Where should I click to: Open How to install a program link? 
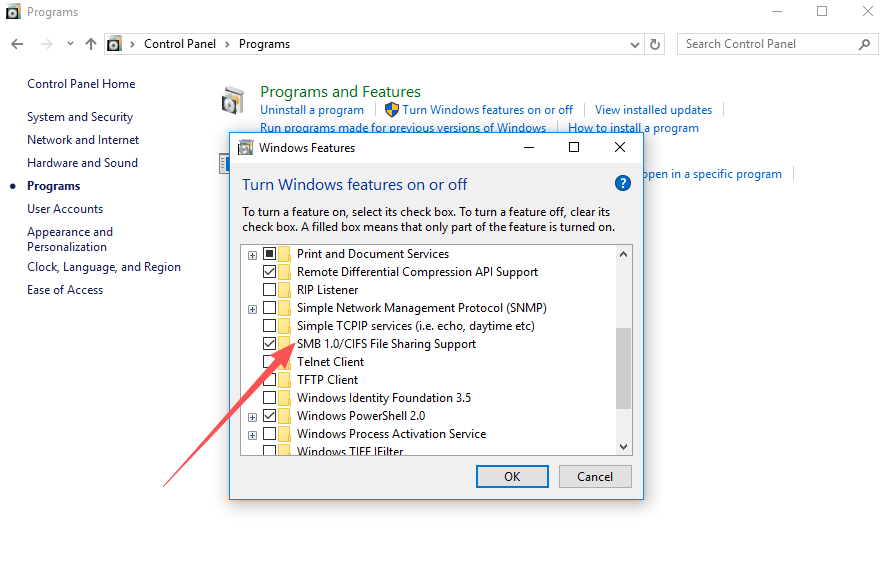[x=633, y=128]
